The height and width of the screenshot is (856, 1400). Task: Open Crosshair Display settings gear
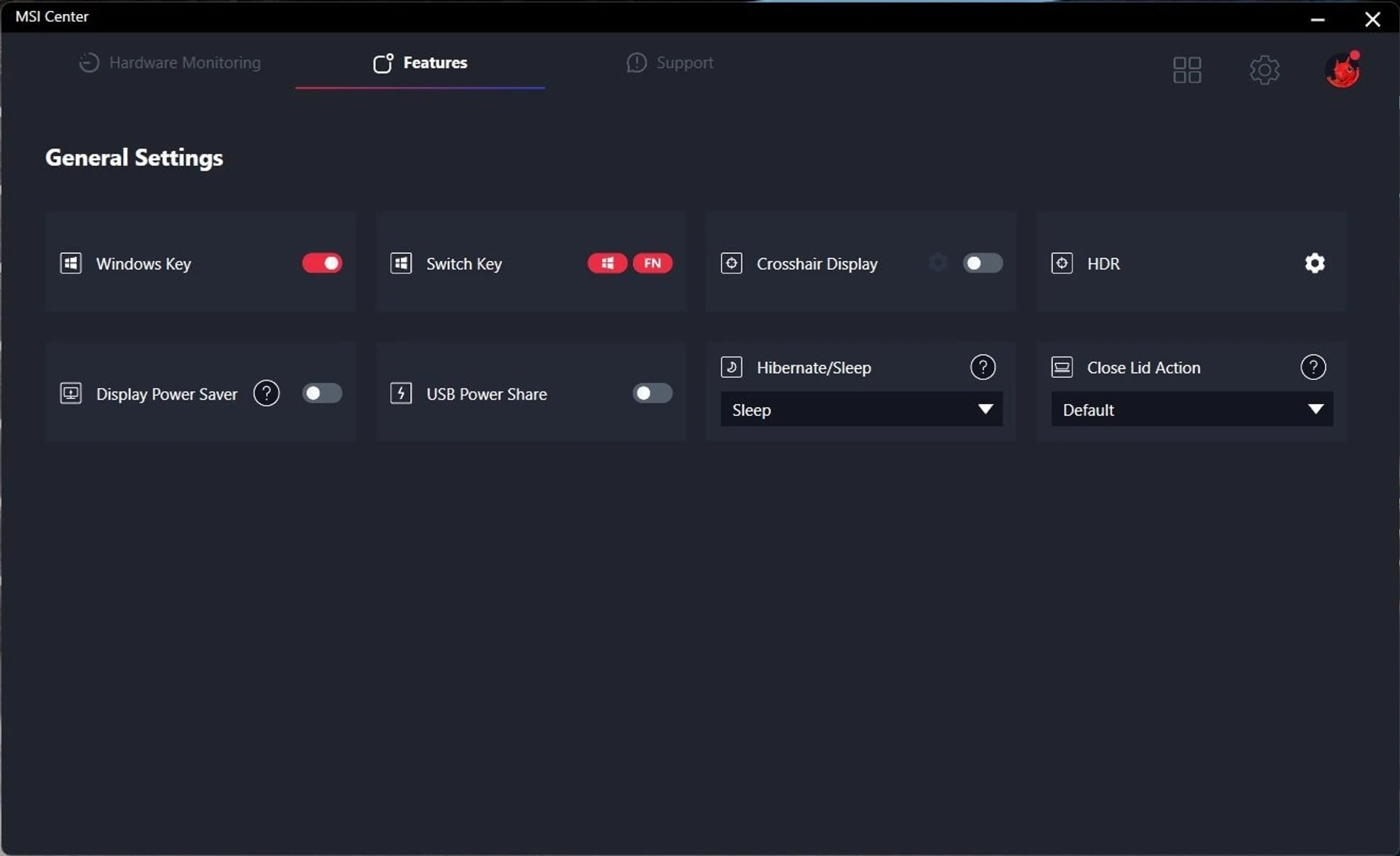point(938,262)
